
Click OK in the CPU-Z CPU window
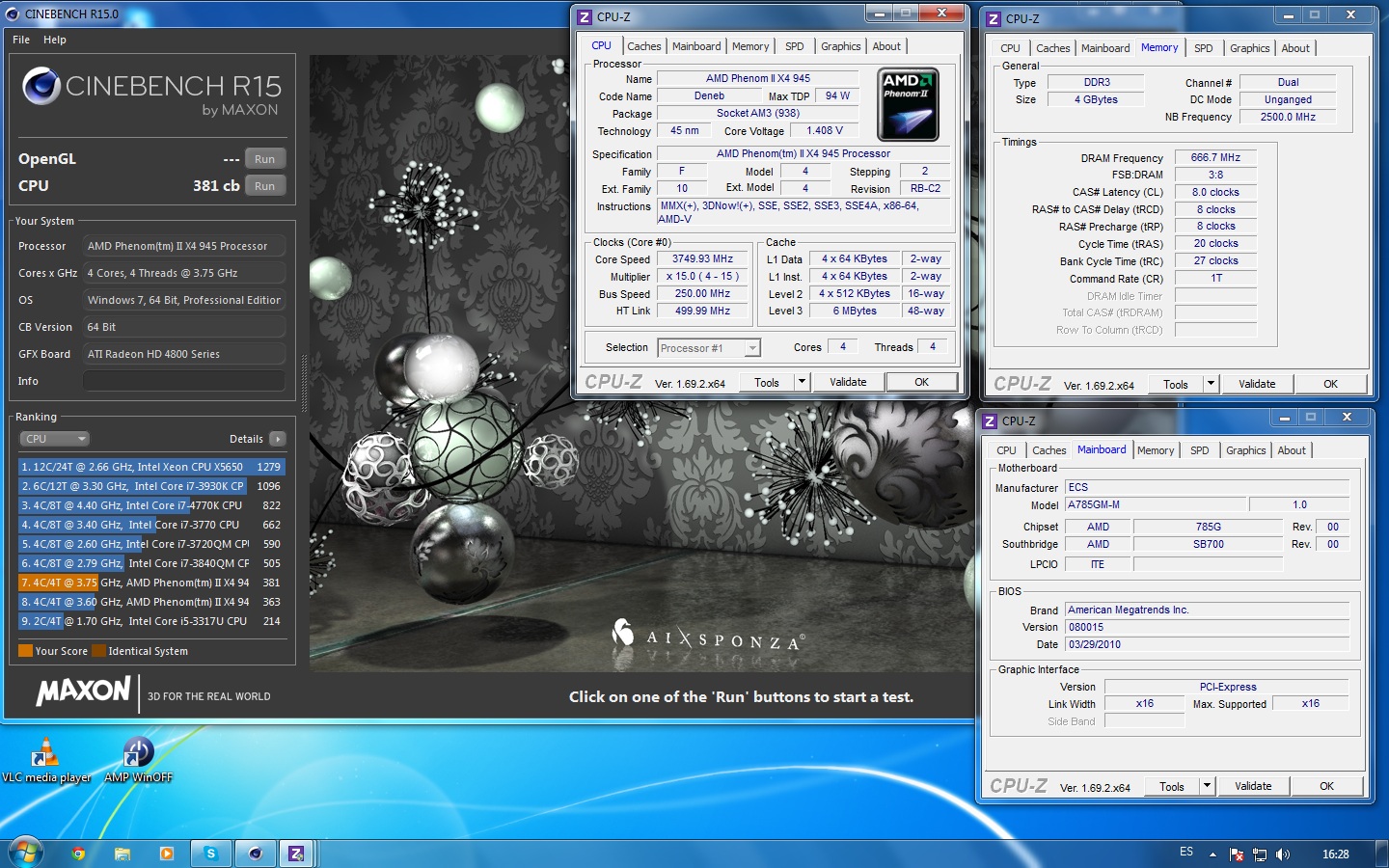point(921,383)
